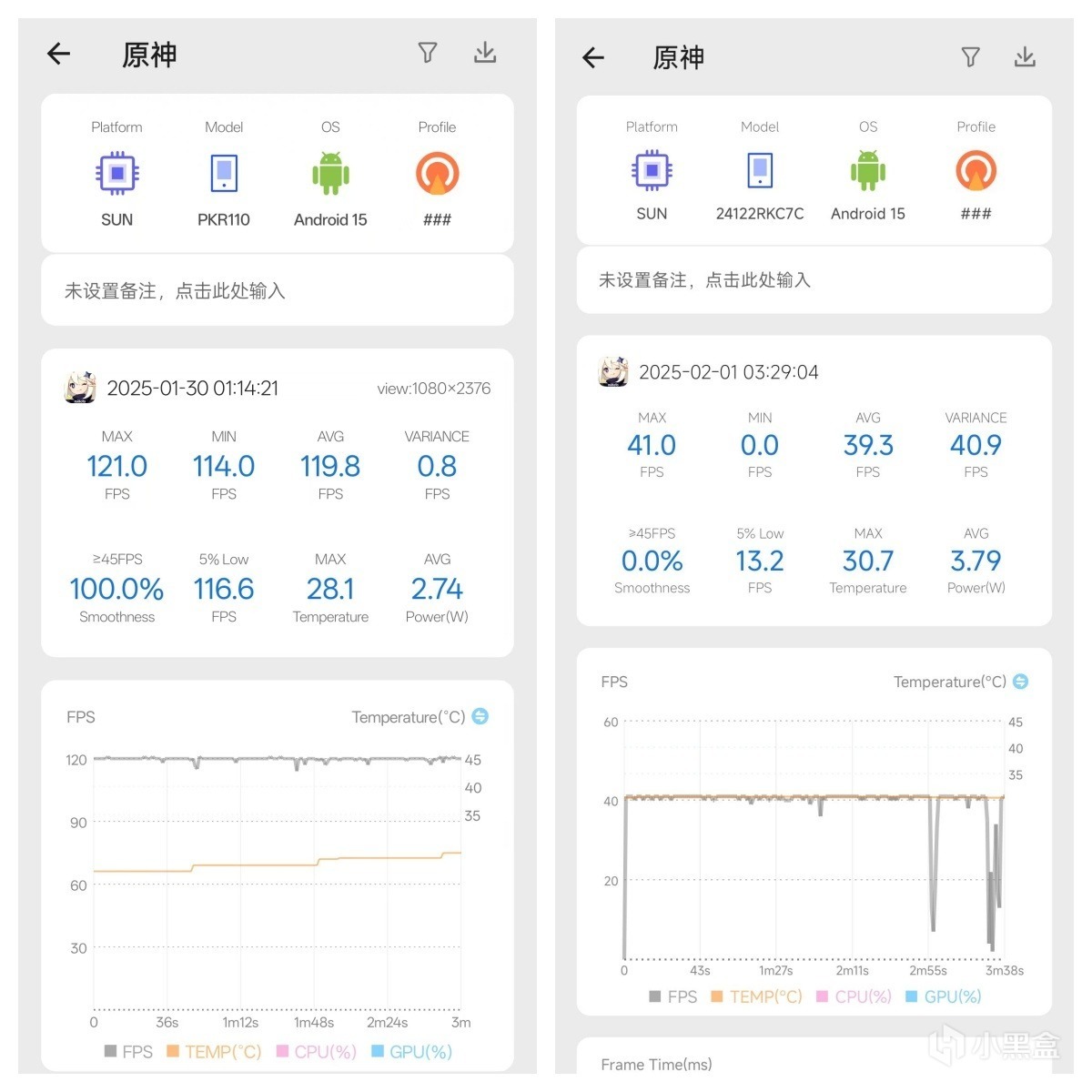Click Smoothness value 100.0%
The image size is (1092, 1092).
[x=117, y=589]
